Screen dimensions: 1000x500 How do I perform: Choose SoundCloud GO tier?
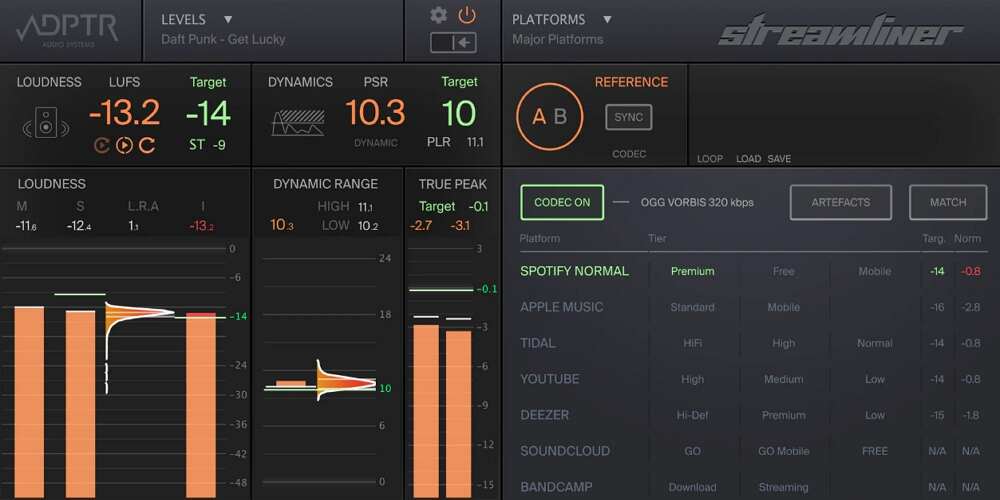point(693,451)
